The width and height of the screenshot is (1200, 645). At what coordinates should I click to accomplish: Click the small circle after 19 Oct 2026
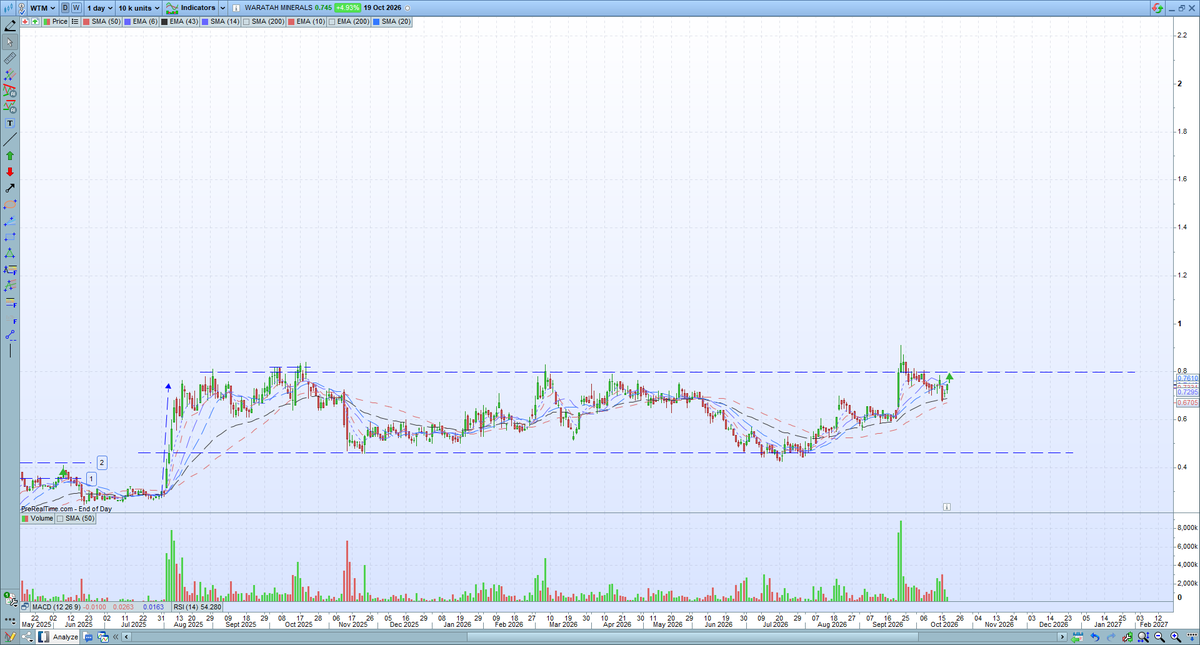pyautogui.click(x=407, y=8)
